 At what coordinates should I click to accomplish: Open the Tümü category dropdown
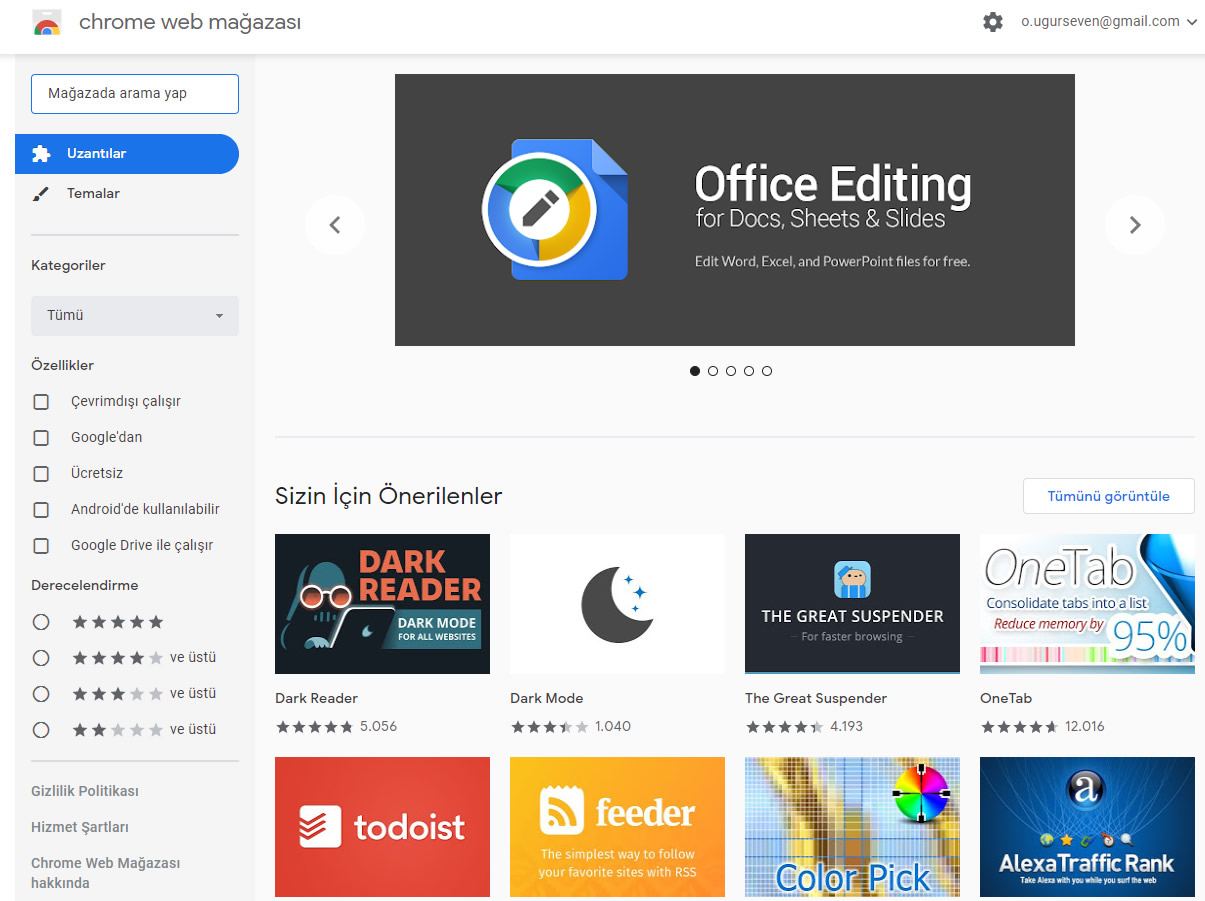[135, 316]
